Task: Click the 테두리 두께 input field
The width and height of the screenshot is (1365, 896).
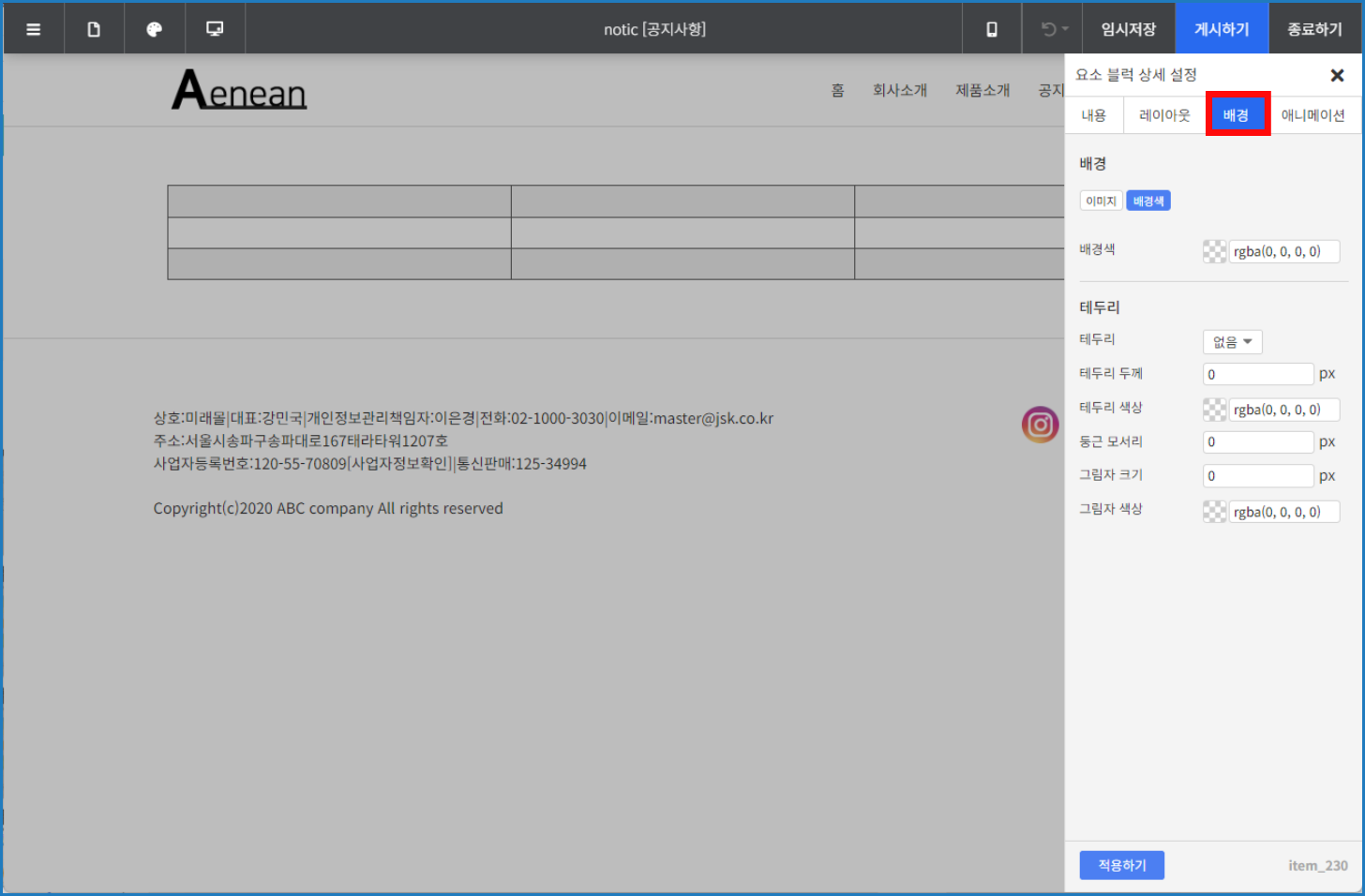Action: [x=1258, y=374]
